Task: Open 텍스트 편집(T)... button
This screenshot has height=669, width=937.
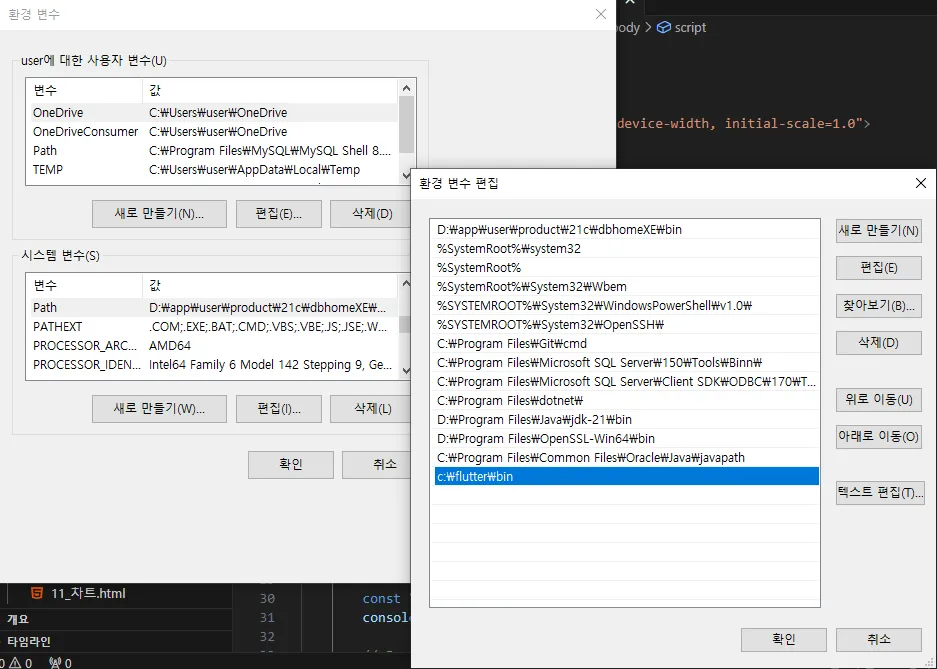Action: click(x=880, y=493)
